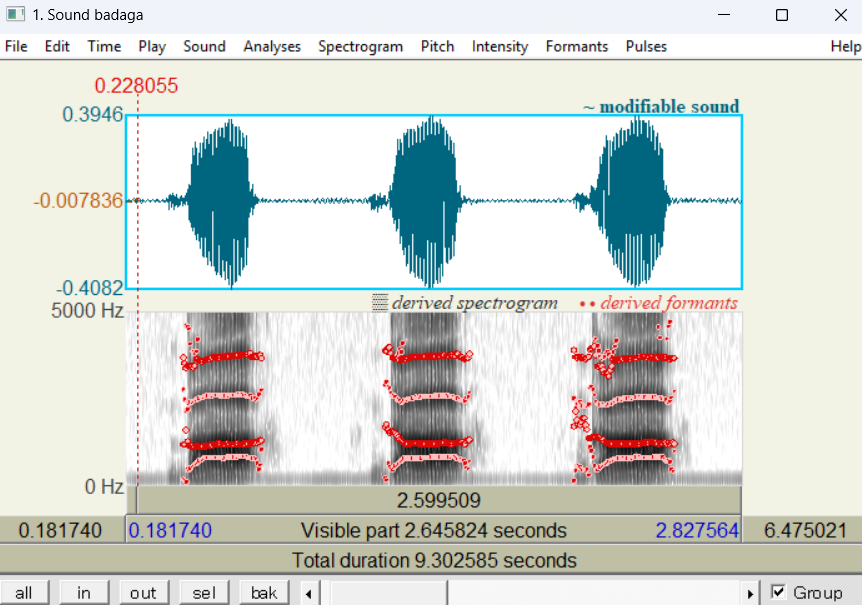Image resolution: width=862 pixels, height=605 pixels.
Task: Click the Praat window icon in title bar
Action: click(15, 14)
